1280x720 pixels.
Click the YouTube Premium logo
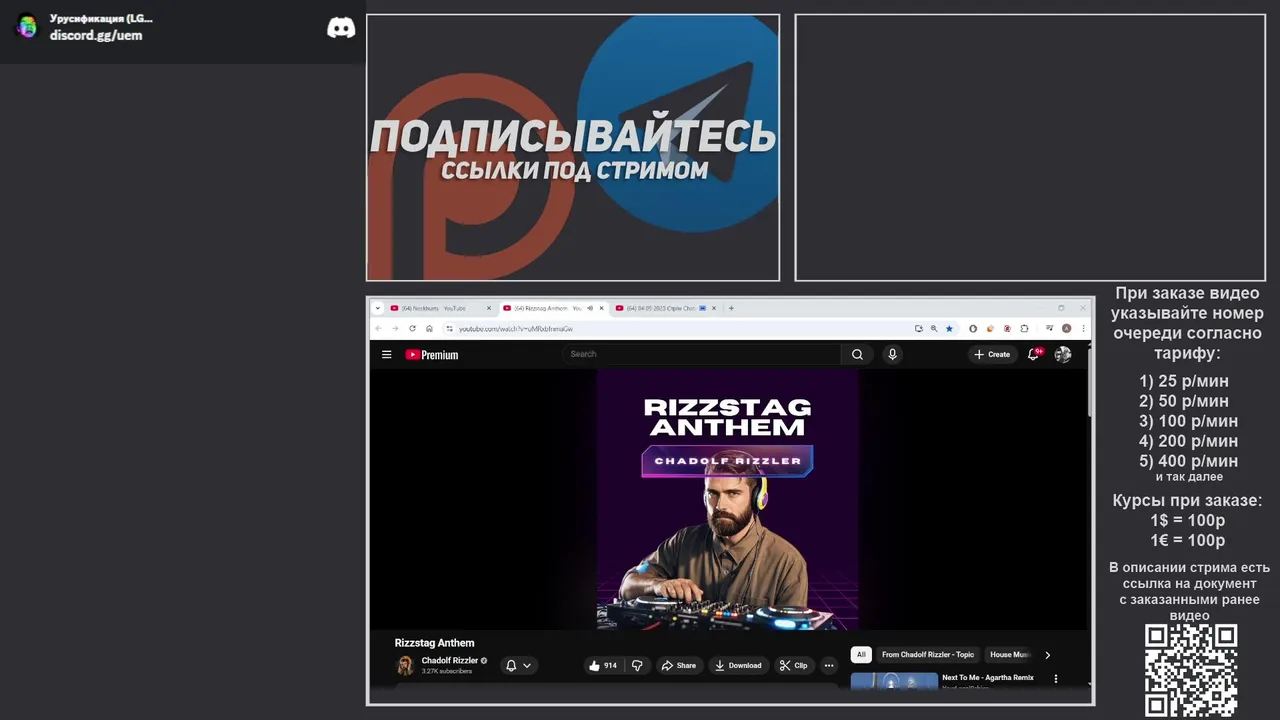(x=432, y=354)
